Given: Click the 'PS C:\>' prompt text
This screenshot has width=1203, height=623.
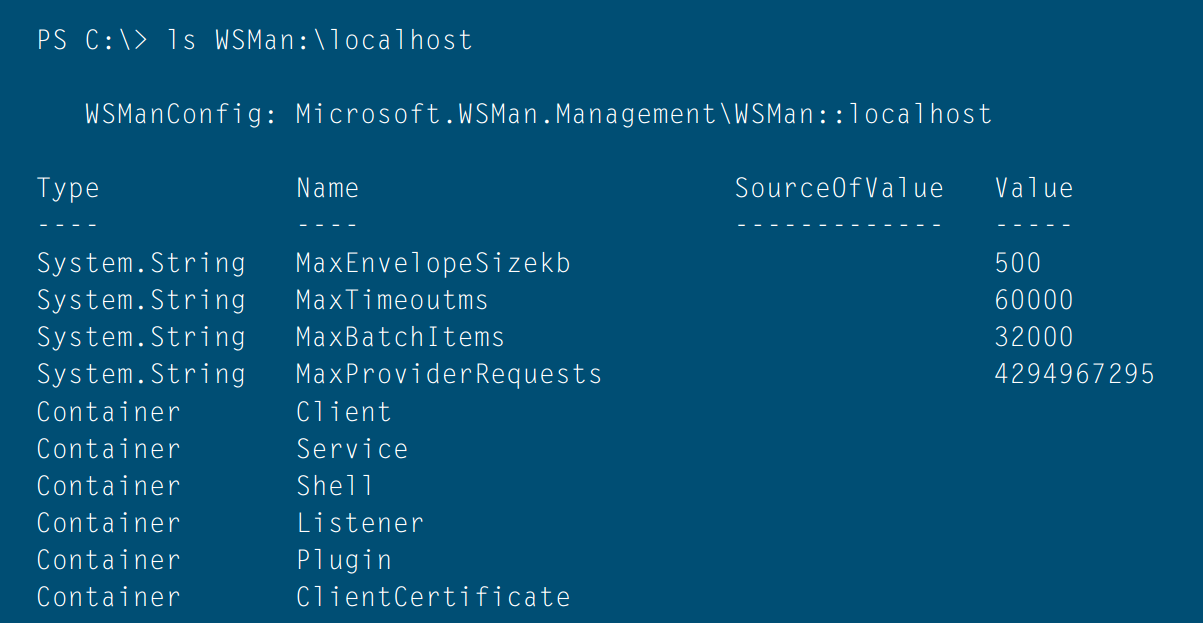Looking at the screenshot, I should tap(93, 41).
